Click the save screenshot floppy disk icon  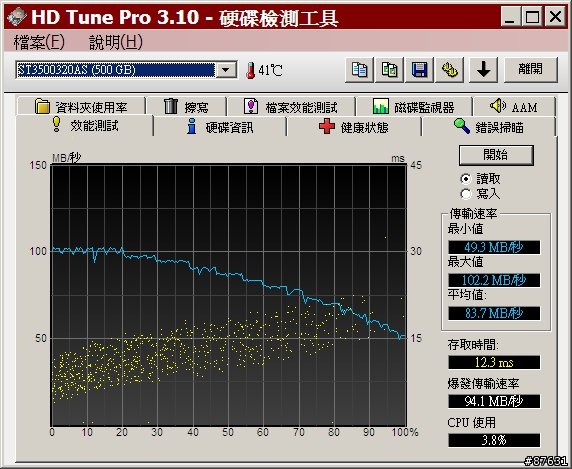point(420,69)
